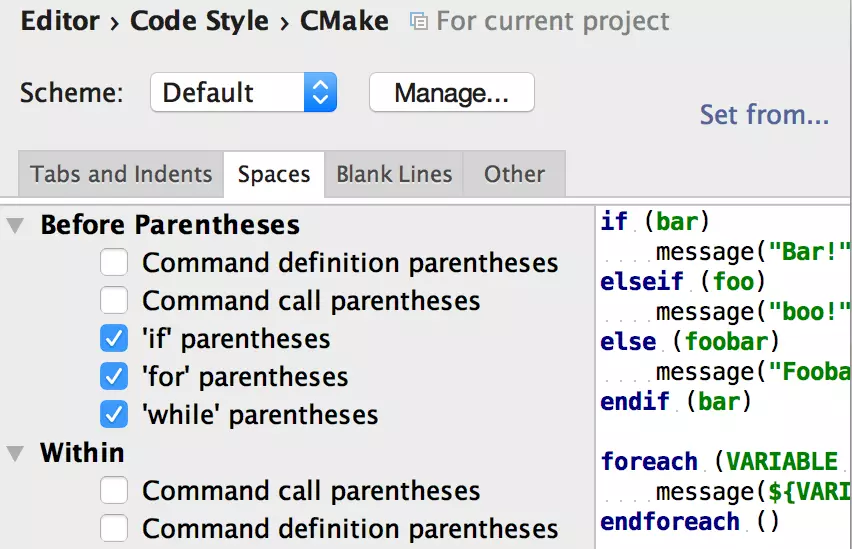Disable the 'for' parentheses option
Viewport: 852px width, 549px height.
tap(114, 377)
